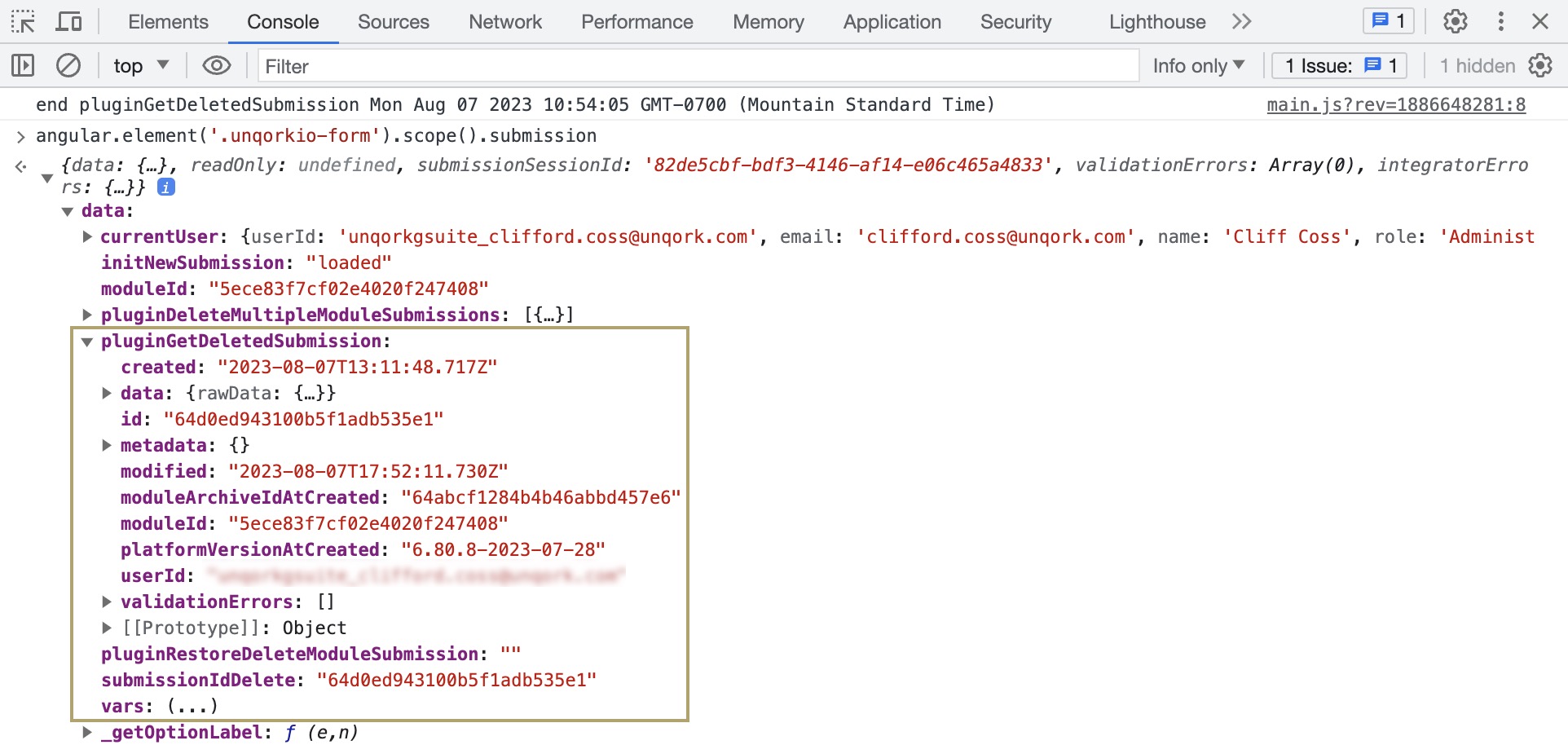The image size is (1568, 745).
Task: Collapse pluginGetDeletedSubmission object
Action: tap(87, 342)
